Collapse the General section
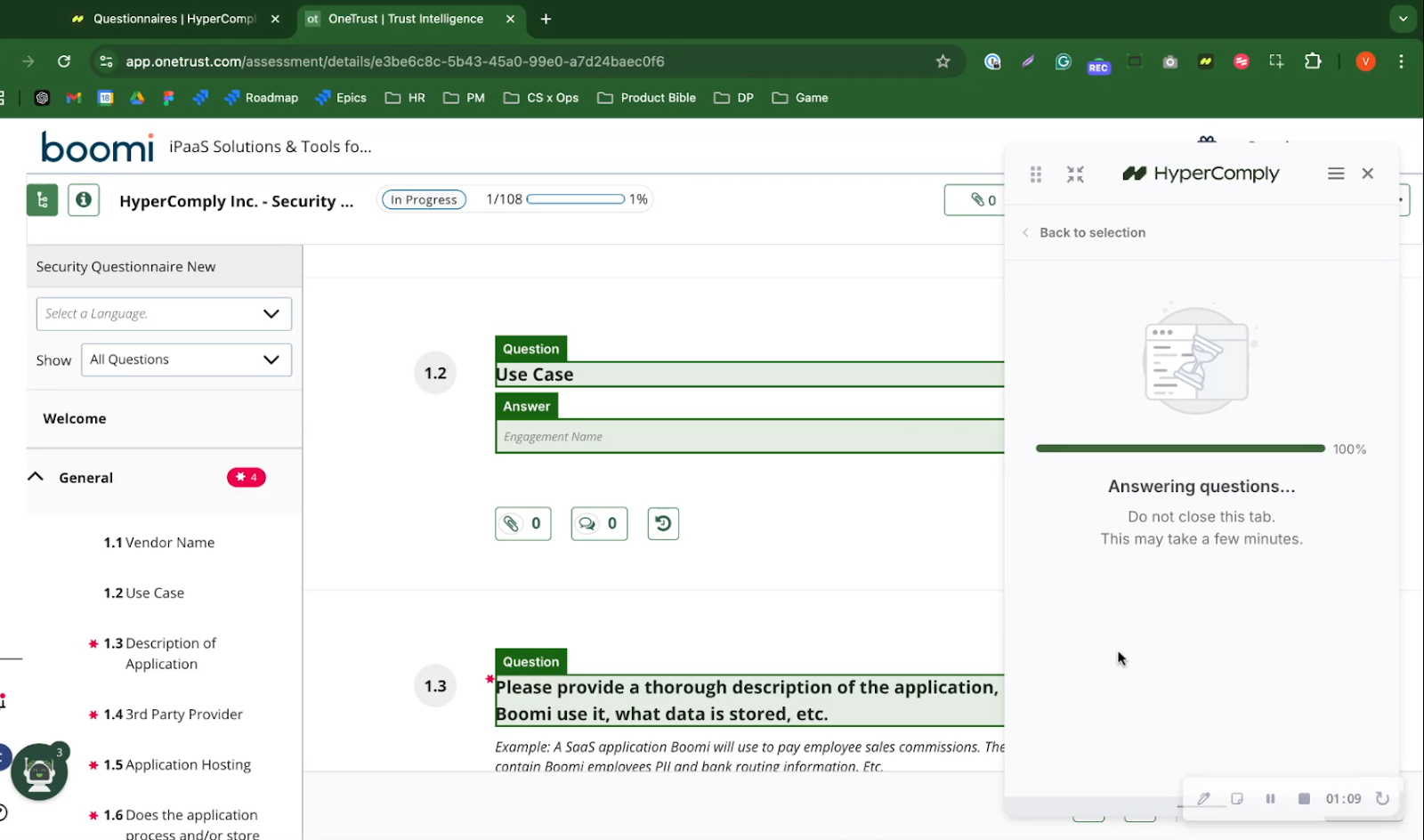The height and width of the screenshot is (840, 1424). click(36, 477)
